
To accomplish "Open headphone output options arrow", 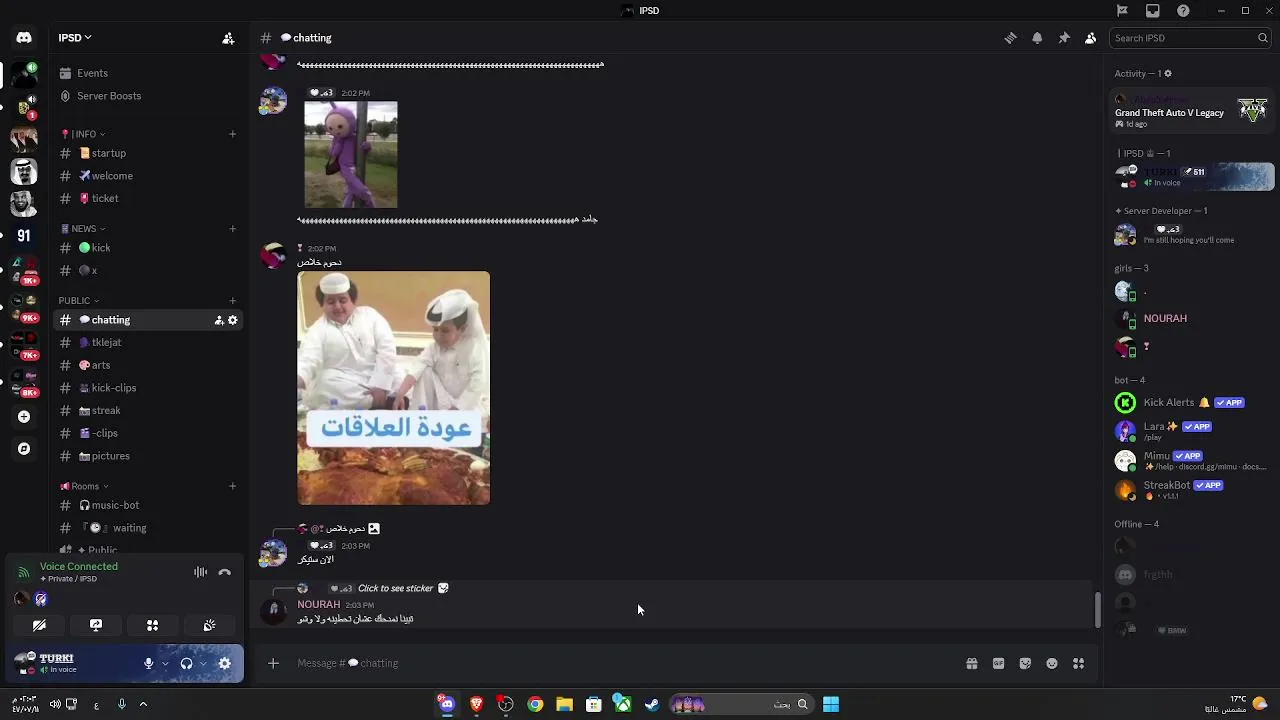I will [203, 663].
